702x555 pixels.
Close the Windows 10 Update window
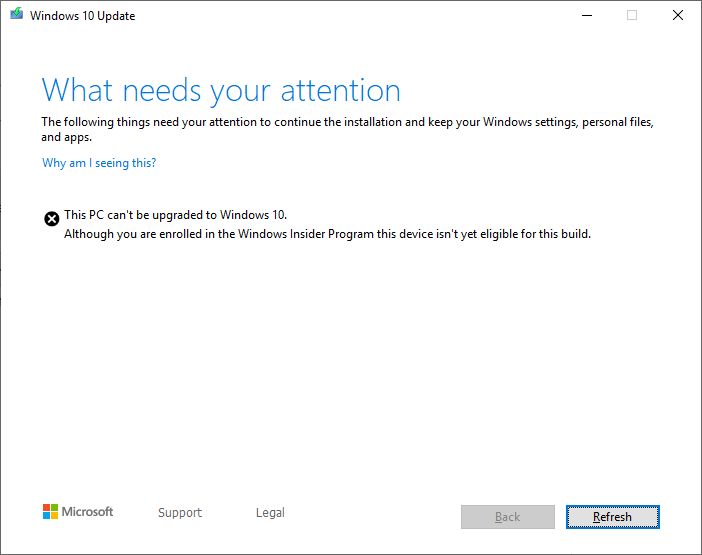coord(678,15)
